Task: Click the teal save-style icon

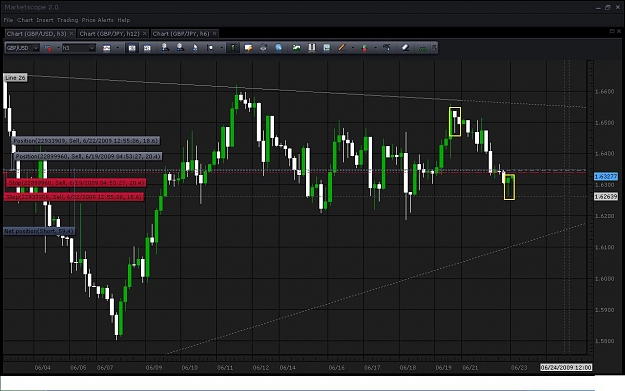Action: (326, 48)
